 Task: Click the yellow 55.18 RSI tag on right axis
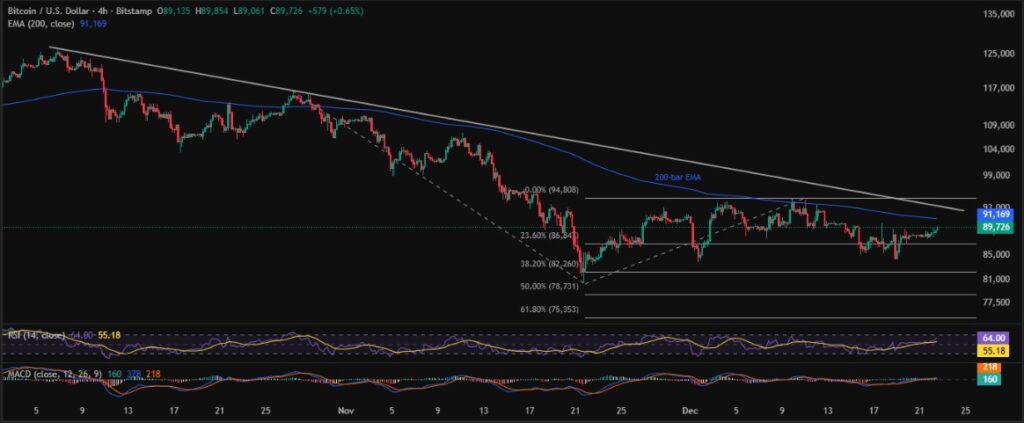tap(993, 352)
